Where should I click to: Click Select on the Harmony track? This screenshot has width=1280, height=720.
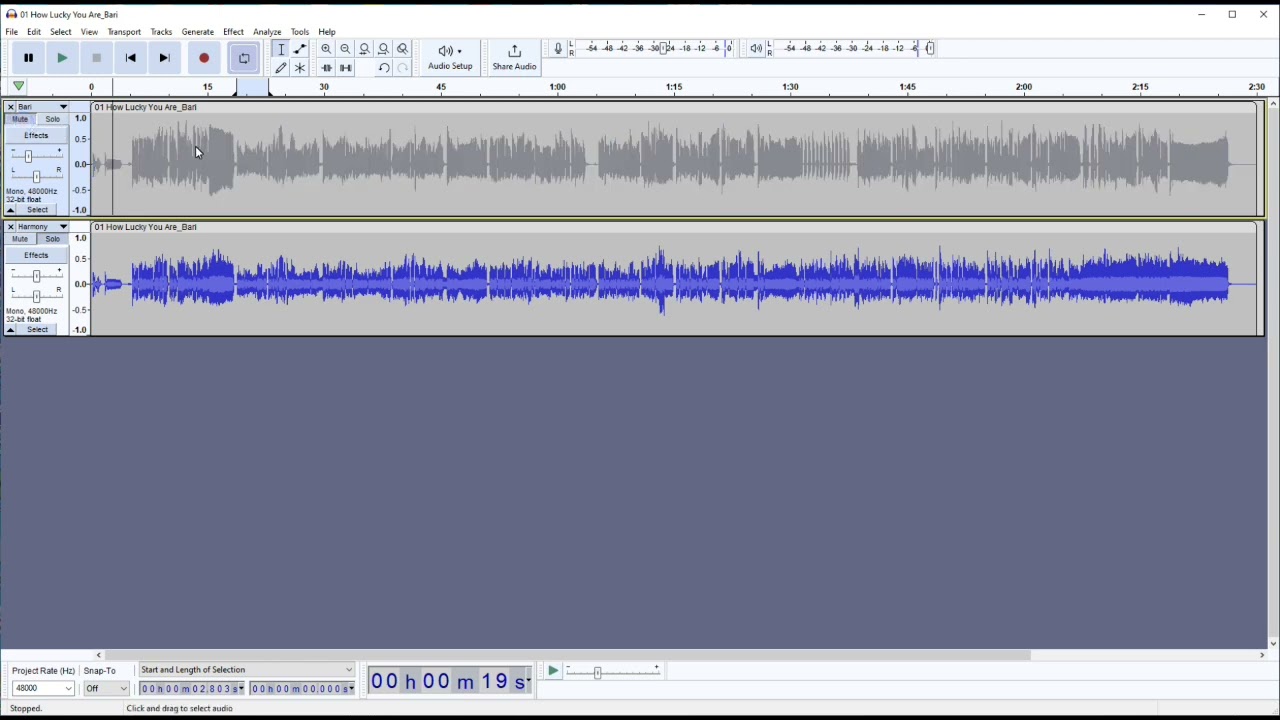pyautogui.click(x=38, y=330)
